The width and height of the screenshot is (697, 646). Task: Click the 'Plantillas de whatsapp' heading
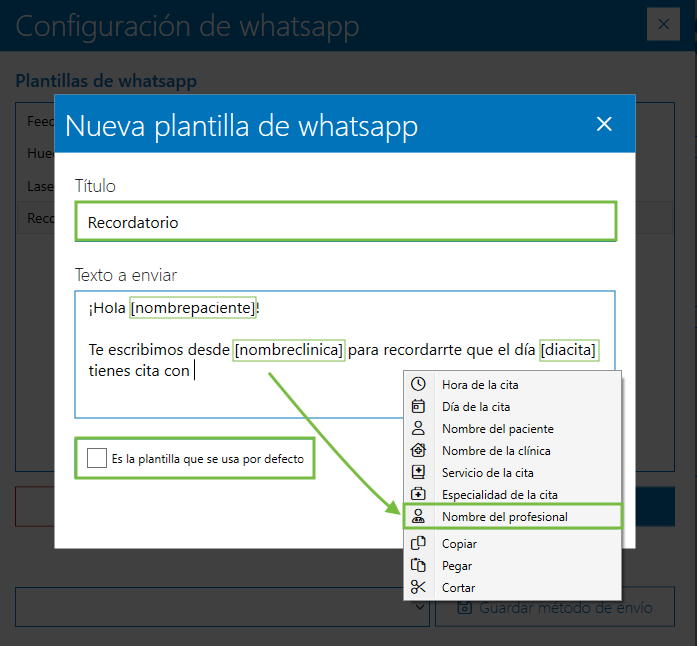pyautogui.click(x=106, y=81)
